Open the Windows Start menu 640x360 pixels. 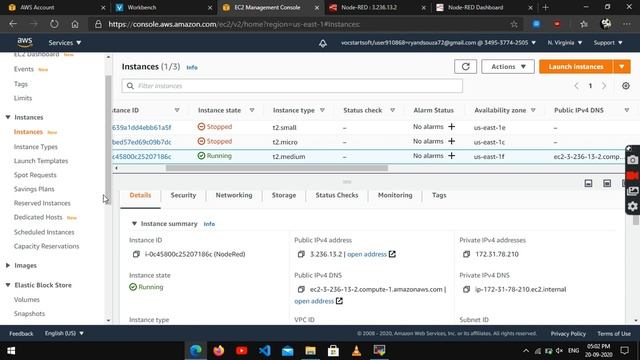click(x=11, y=351)
